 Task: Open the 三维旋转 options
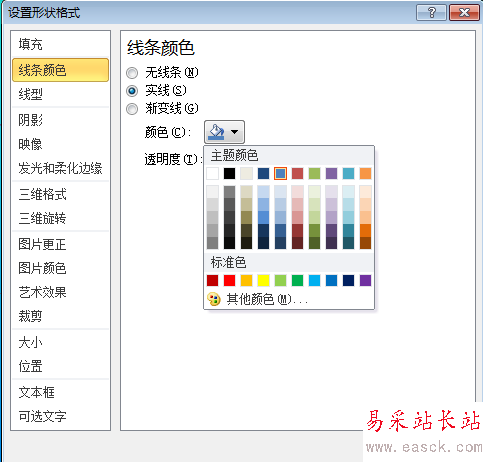coord(60,218)
